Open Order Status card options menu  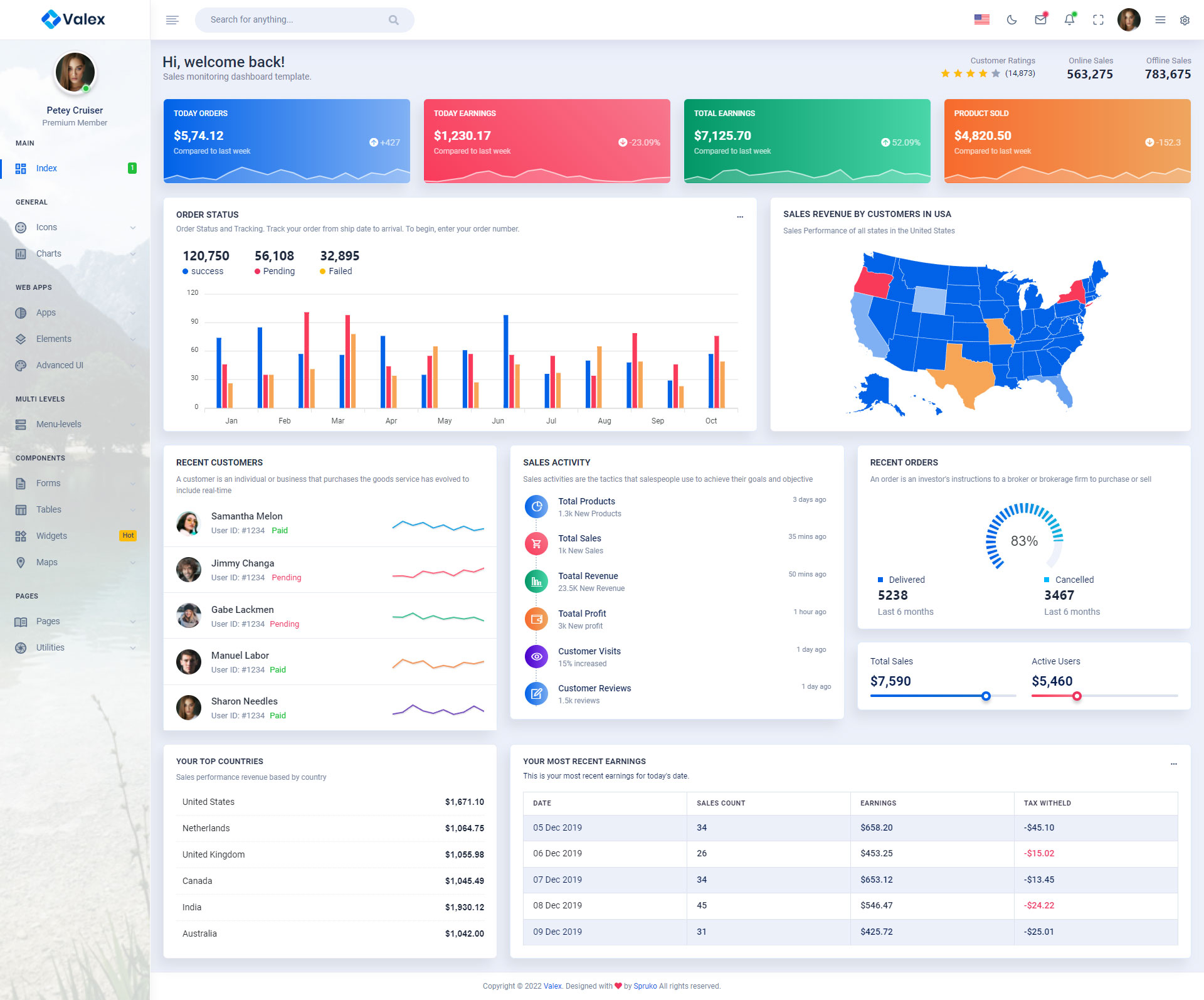(x=740, y=216)
